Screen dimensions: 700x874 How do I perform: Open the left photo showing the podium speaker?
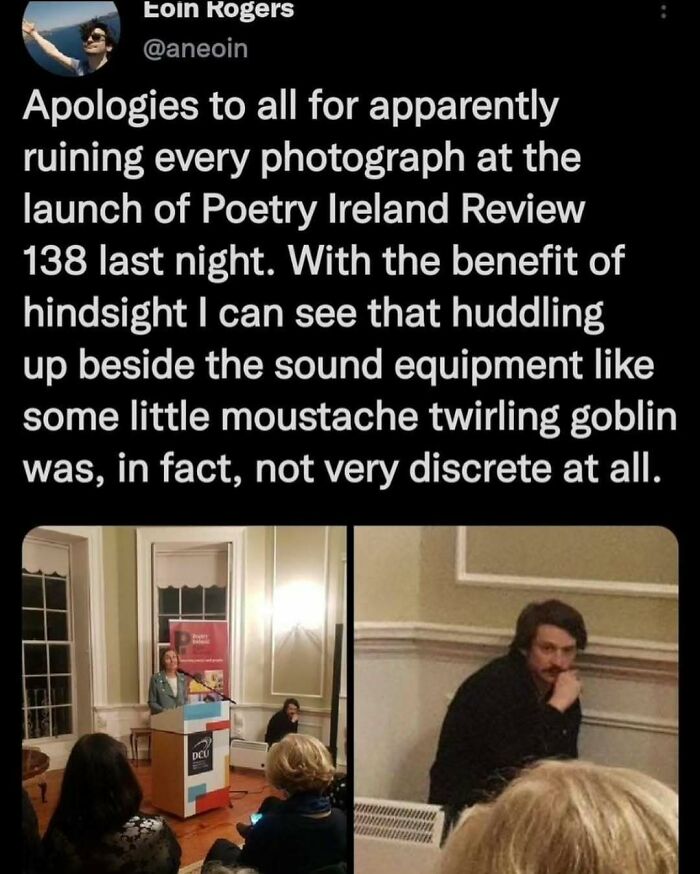[x=184, y=700]
